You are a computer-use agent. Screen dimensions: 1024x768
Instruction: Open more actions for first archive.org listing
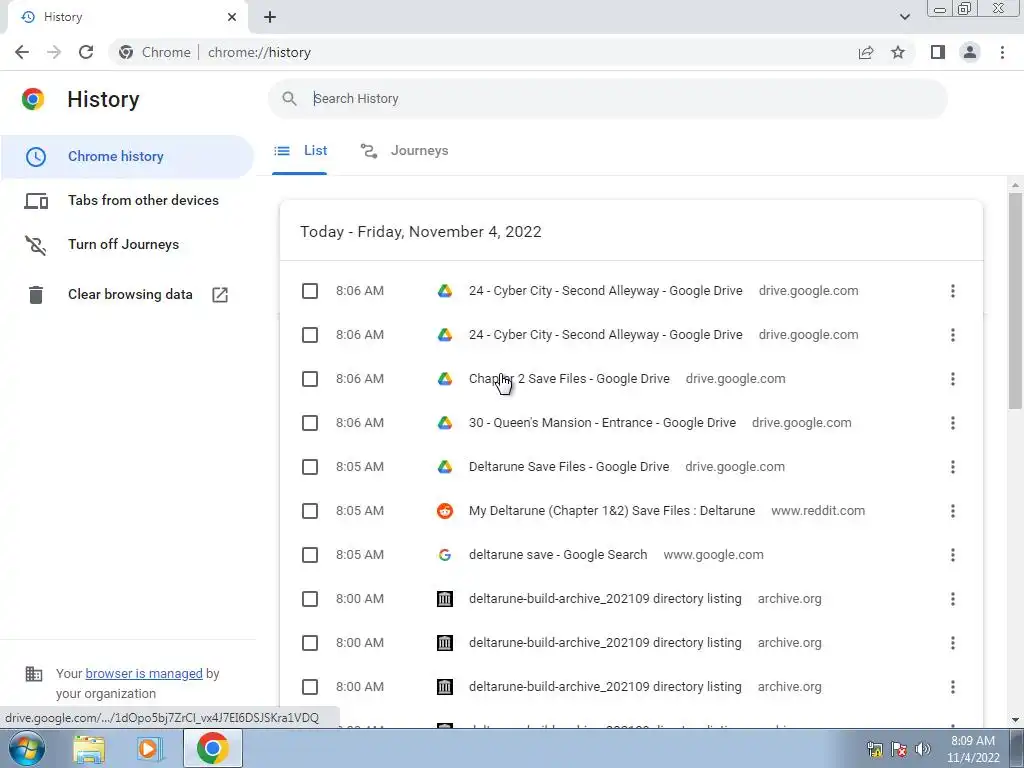click(x=953, y=599)
